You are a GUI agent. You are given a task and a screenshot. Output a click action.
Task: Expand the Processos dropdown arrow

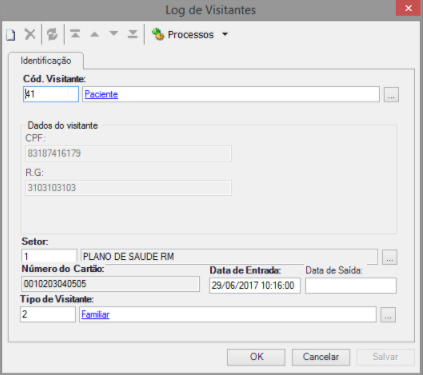(x=225, y=34)
